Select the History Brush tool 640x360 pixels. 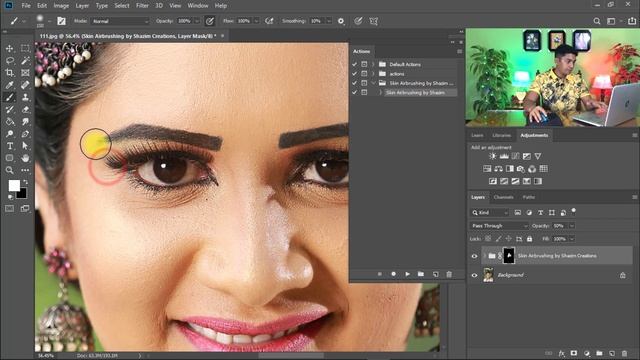click(x=9, y=109)
